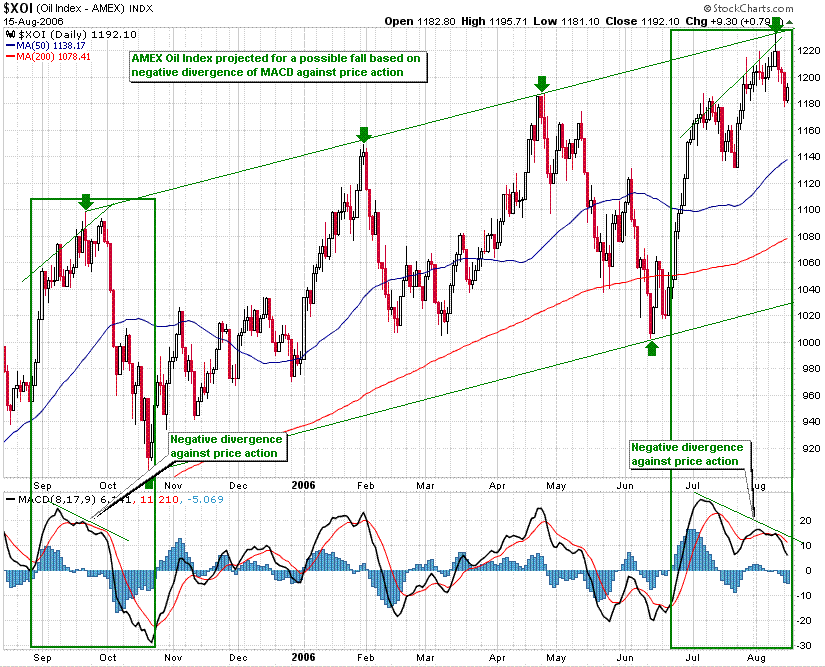Click the red MA(200) legend line swatch
The image size is (825, 667).
[x=11, y=57]
